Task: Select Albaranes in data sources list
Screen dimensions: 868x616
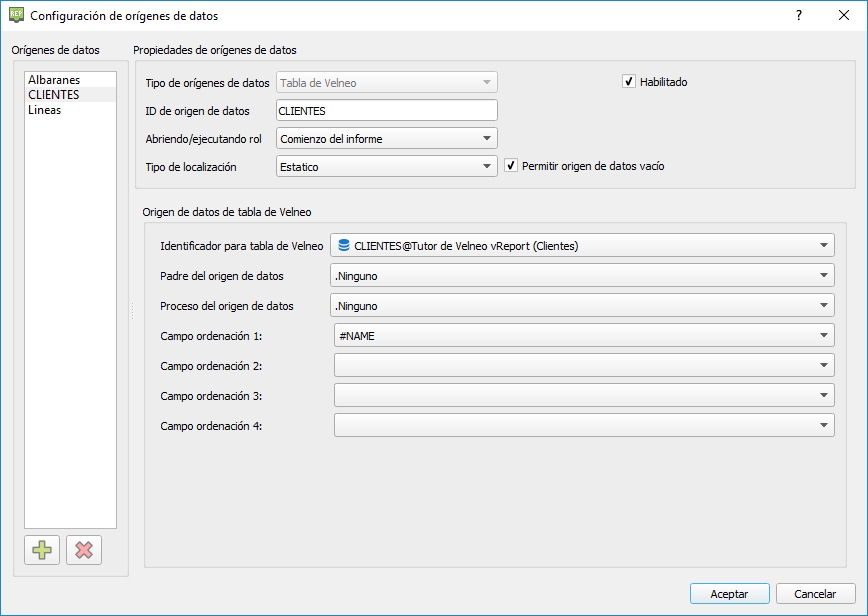Action: coord(54,80)
